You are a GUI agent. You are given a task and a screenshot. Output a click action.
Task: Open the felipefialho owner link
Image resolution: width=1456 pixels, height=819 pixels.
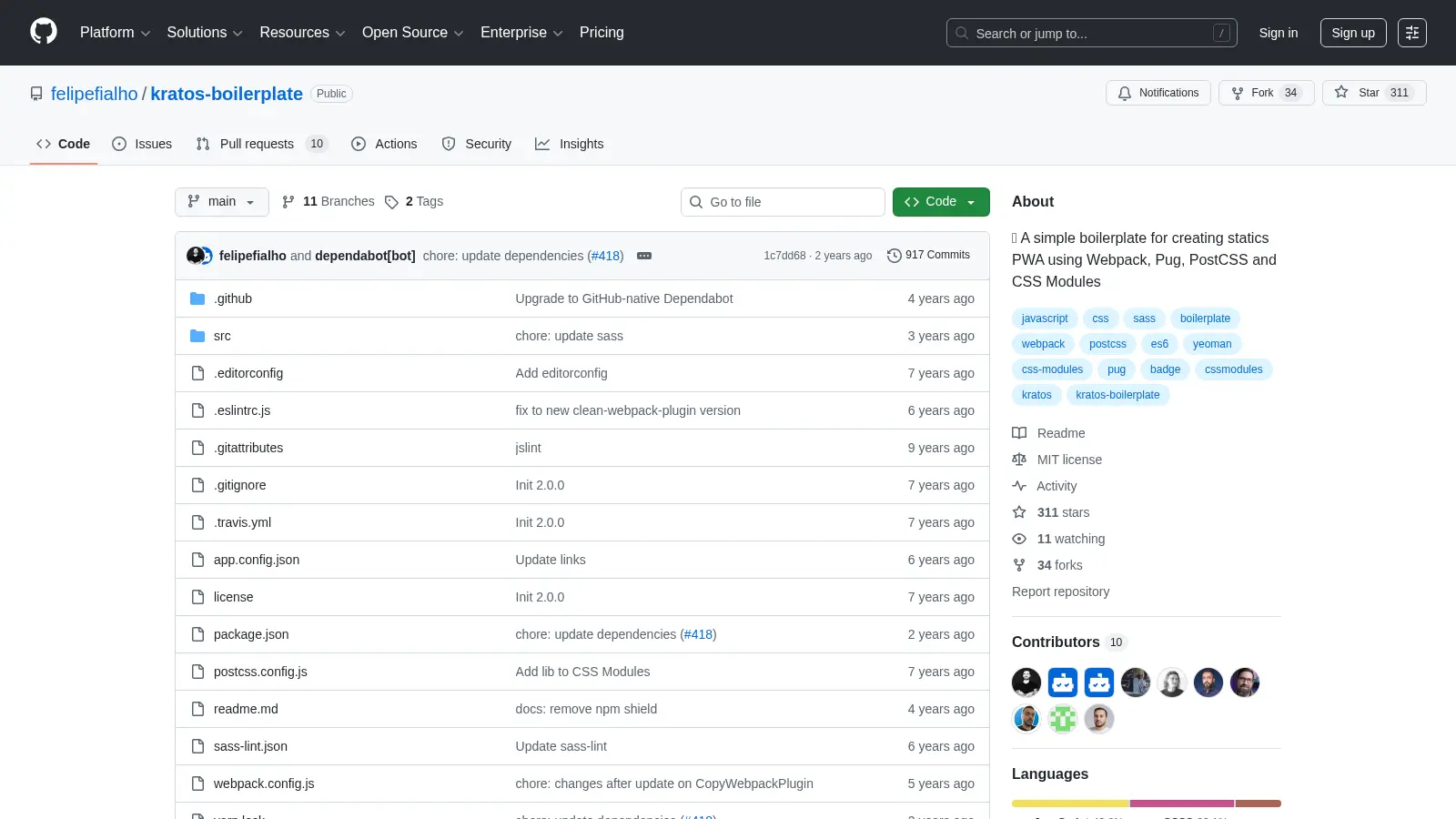[95, 94]
